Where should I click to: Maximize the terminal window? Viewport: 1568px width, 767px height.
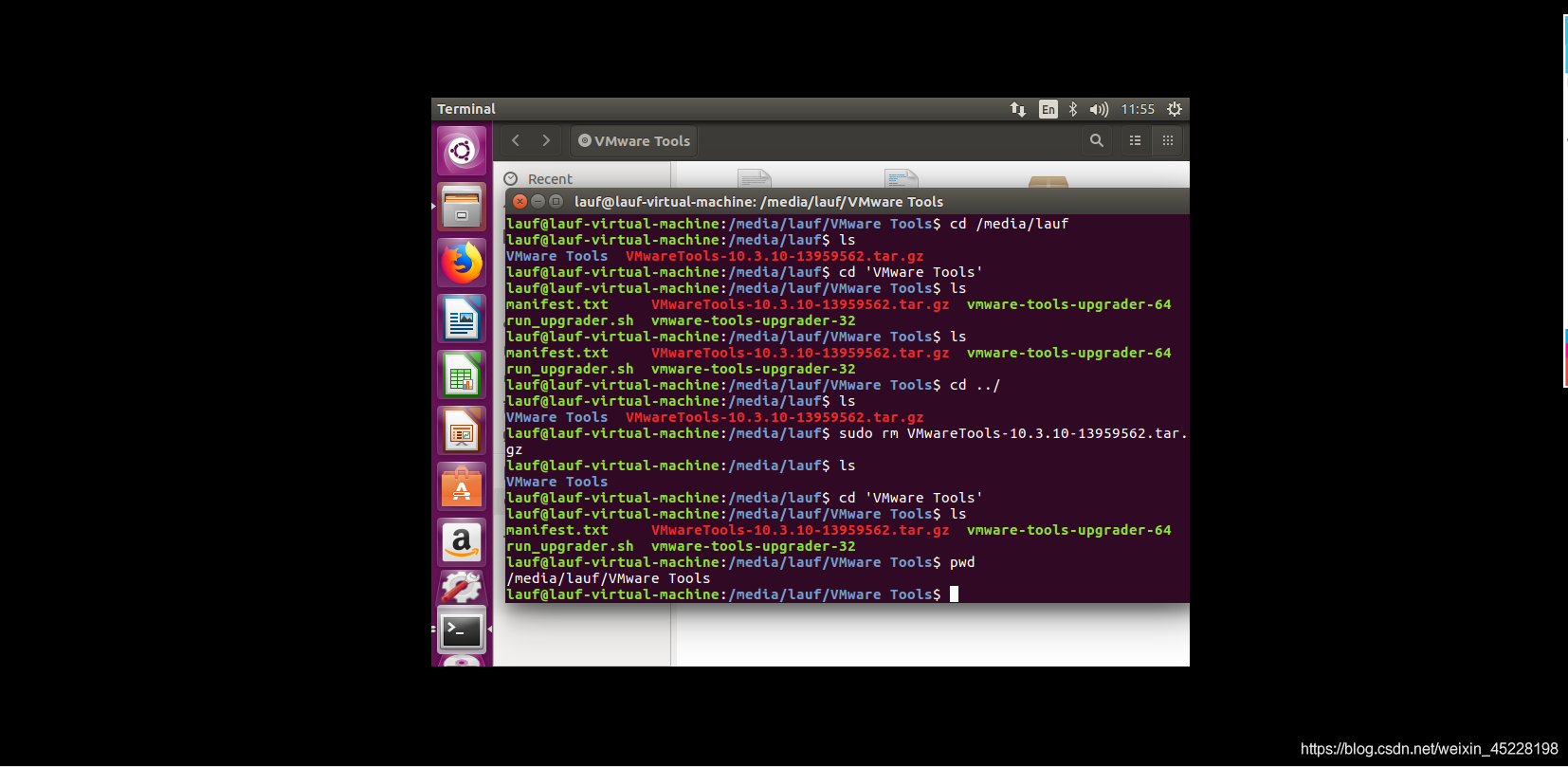pos(556,201)
